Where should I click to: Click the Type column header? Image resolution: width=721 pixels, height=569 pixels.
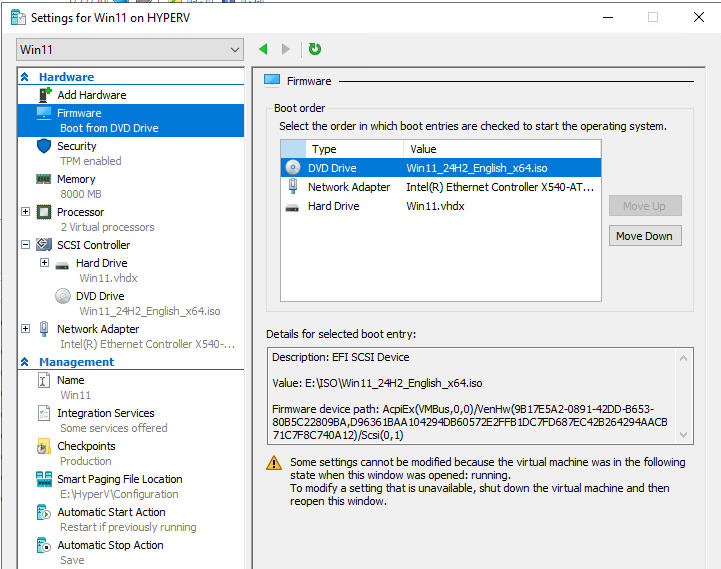coord(354,149)
